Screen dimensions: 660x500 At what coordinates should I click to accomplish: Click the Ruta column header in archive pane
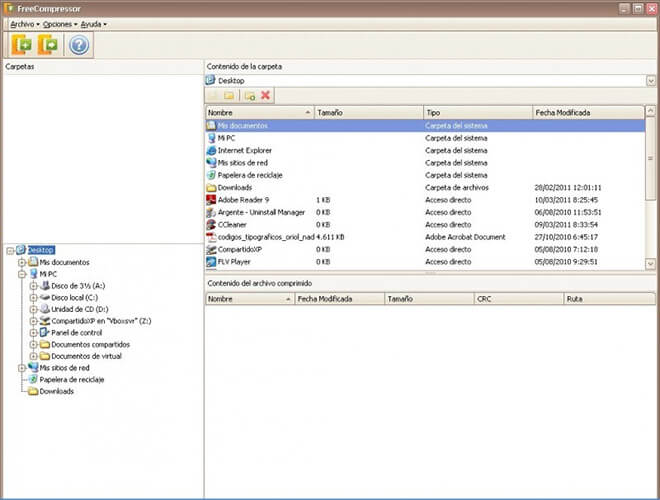pyautogui.click(x=609, y=299)
